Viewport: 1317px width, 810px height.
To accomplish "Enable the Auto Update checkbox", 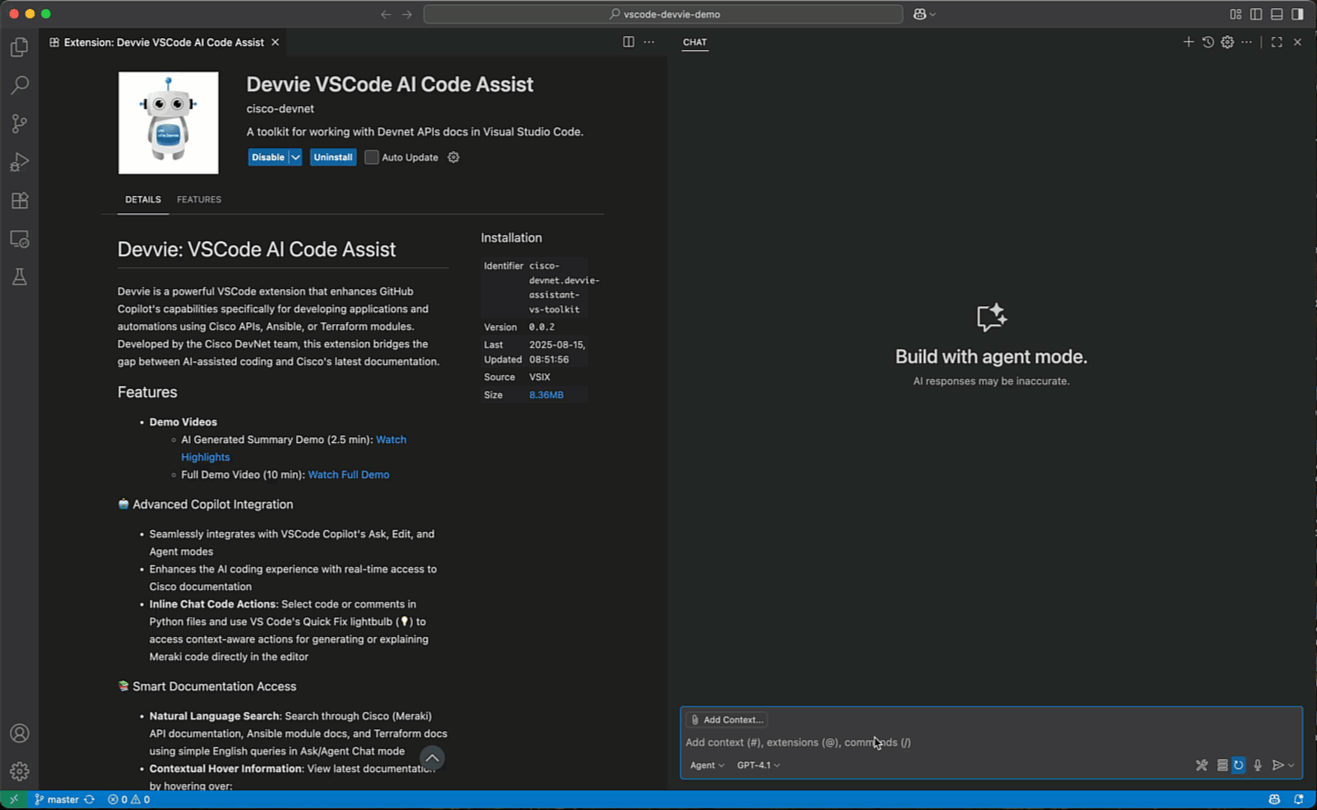I will coord(372,157).
